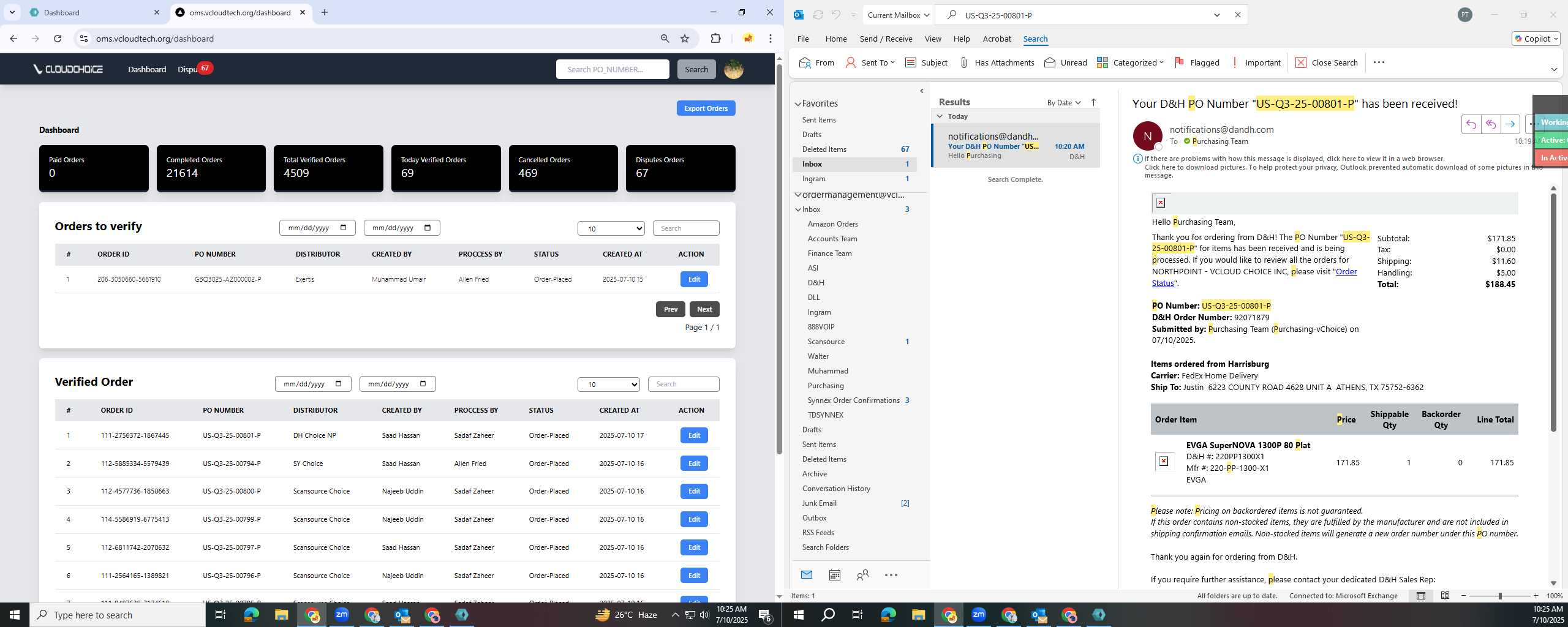Click the Search PO_NUMBER input field
Viewport: 1568px width, 627px height.
coord(612,69)
